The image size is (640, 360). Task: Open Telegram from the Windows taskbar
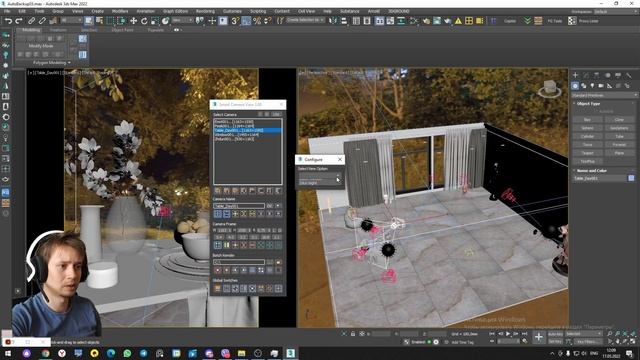tap(144, 353)
